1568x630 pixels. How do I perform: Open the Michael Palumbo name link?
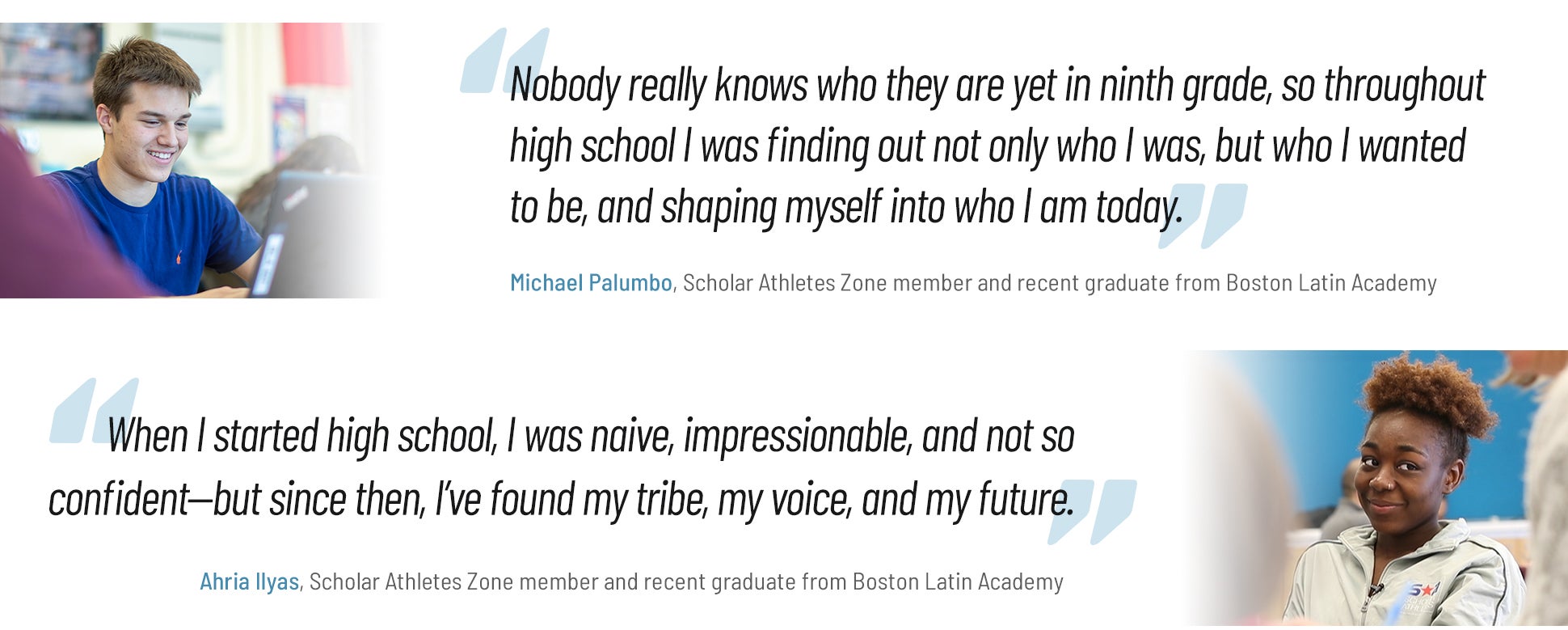pyautogui.click(x=591, y=283)
